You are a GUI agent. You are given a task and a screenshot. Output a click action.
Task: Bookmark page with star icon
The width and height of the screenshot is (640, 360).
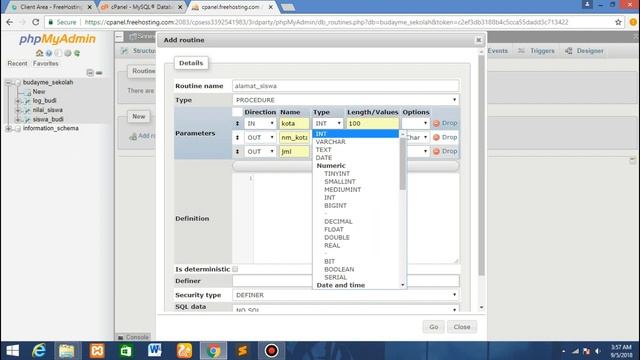tap(618, 22)
